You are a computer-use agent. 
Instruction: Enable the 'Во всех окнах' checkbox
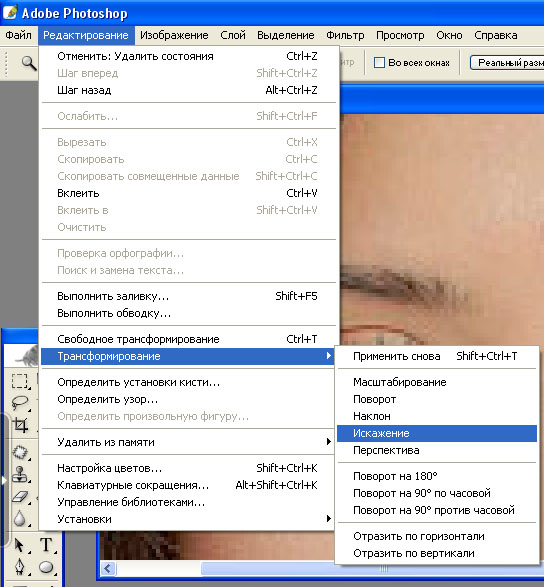[379, 63]
